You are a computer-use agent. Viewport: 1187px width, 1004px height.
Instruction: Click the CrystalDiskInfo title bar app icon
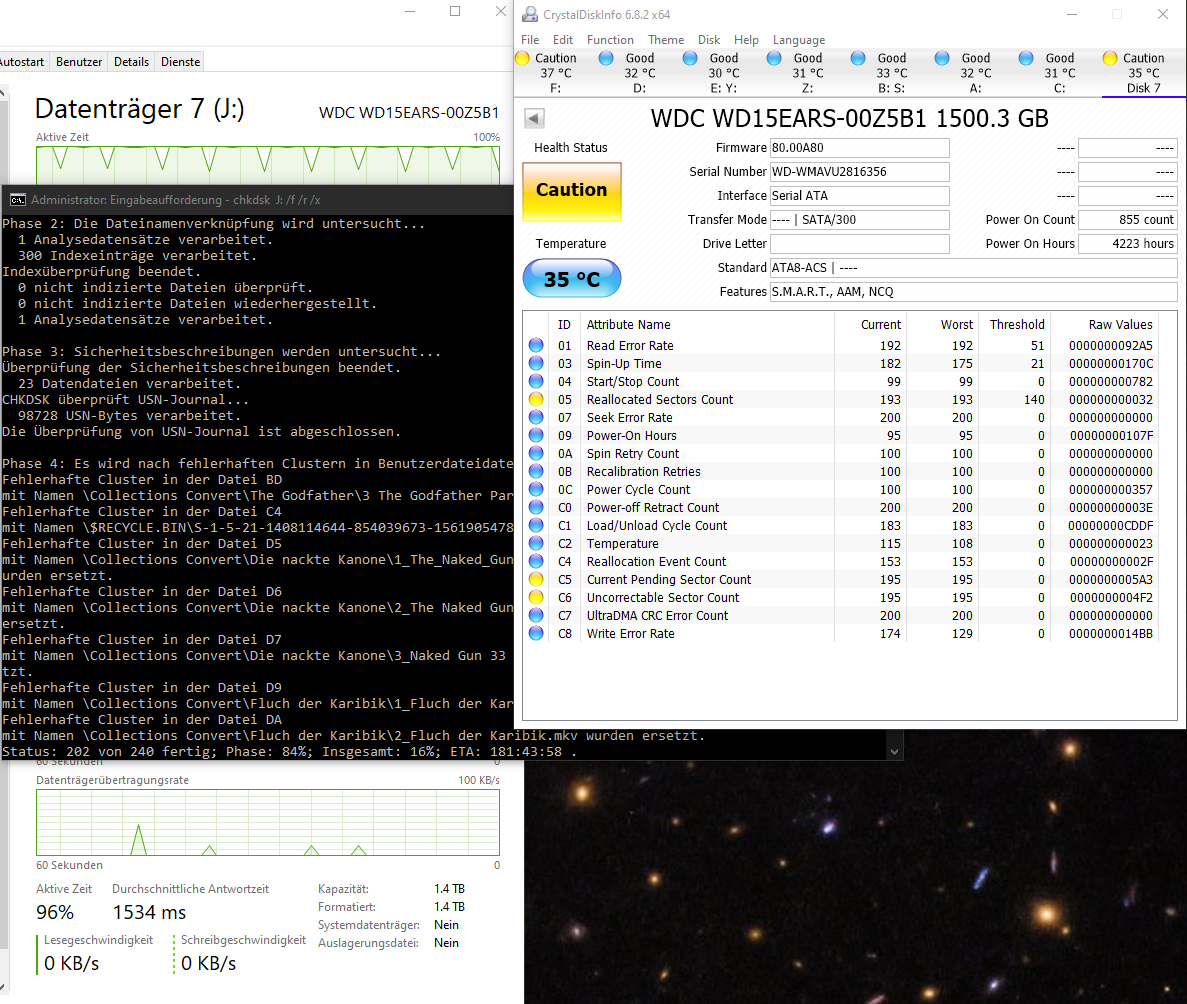[x=531, y=14]
